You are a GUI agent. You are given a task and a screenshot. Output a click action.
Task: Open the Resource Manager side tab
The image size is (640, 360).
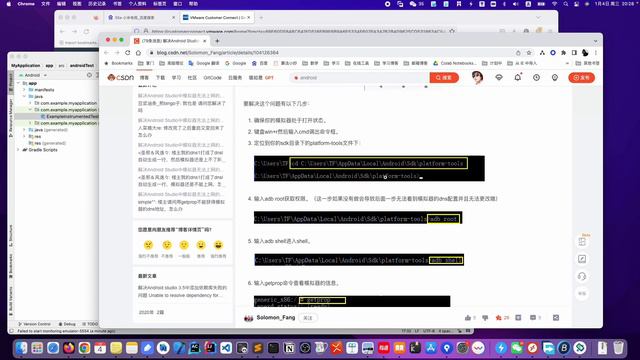[x=11, y=118]
